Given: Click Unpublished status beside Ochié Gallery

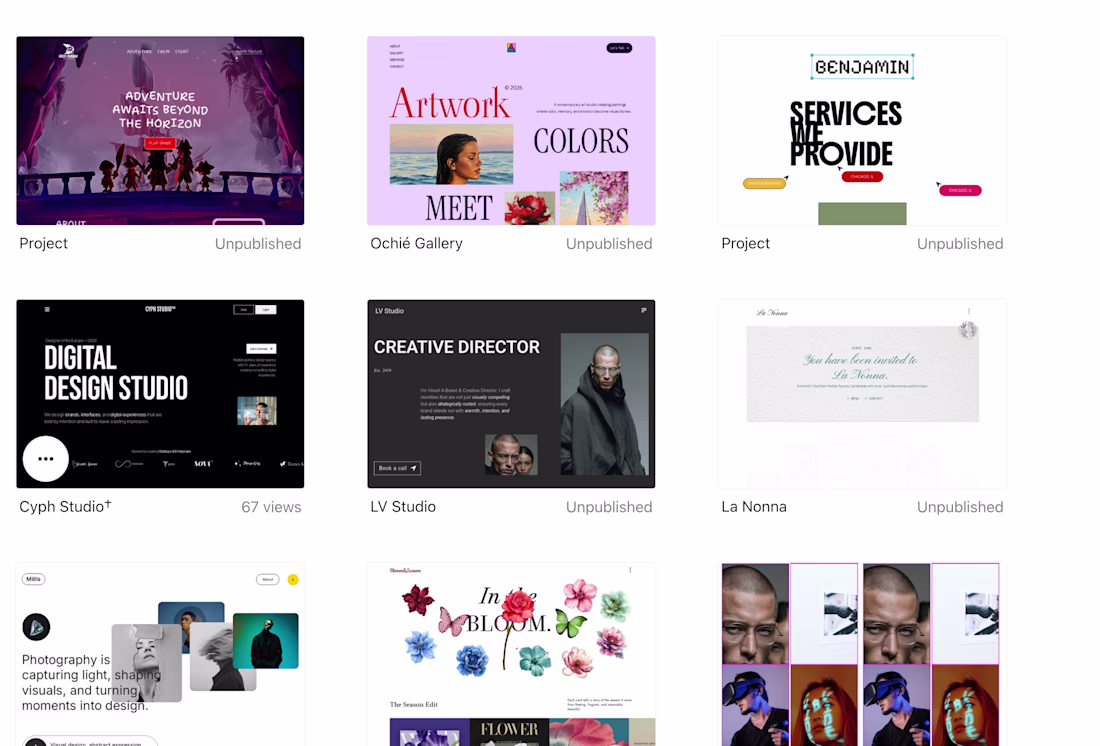Looking at the screenshot, I should [x=609, y=244].
